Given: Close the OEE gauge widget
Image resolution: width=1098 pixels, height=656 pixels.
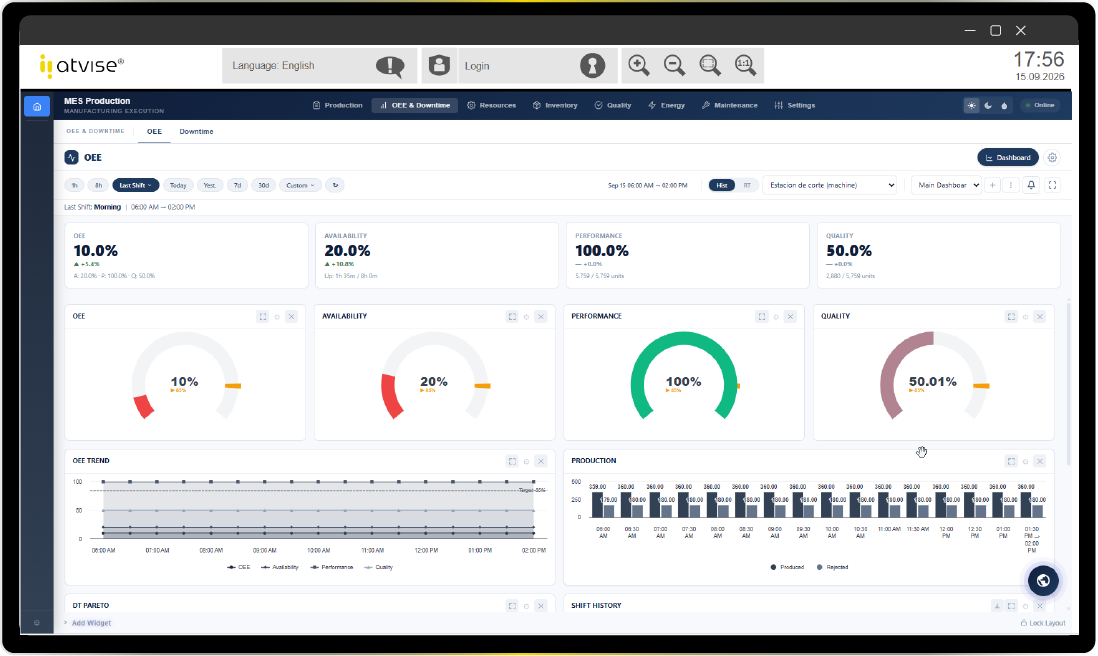Looking at the screenshot, I should pos(291,316).
